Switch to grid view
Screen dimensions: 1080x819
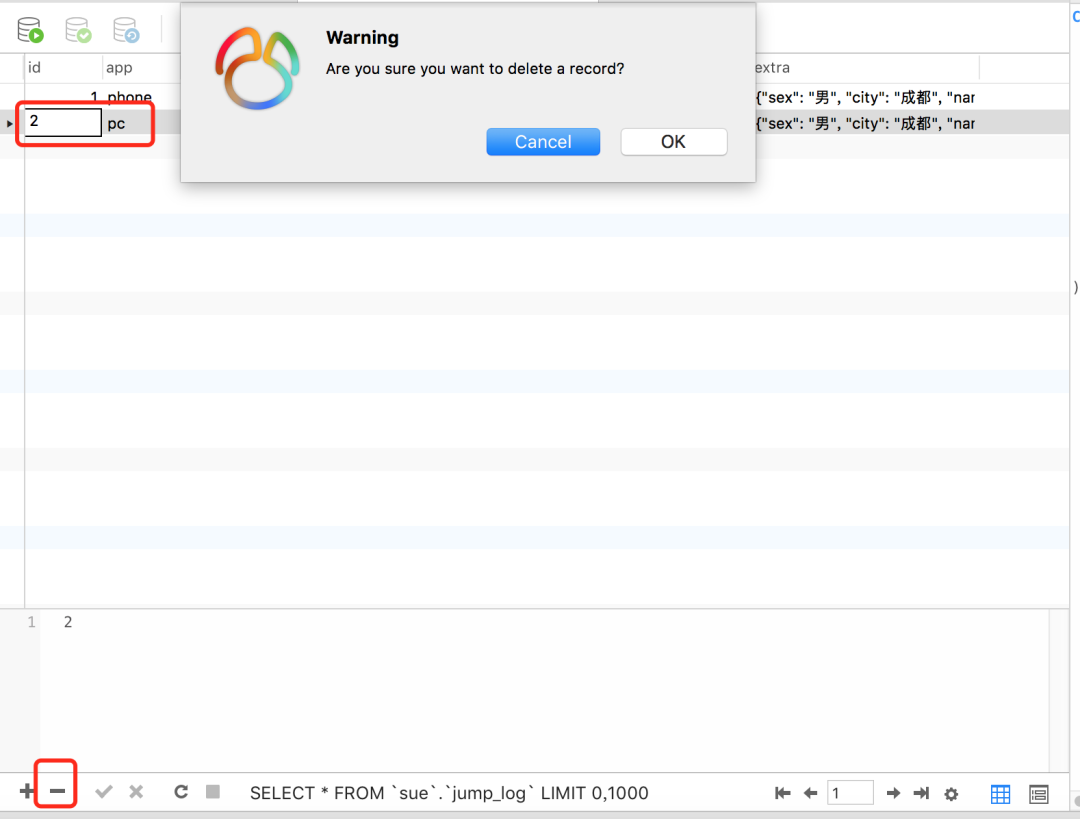(x=1000, y=794)
